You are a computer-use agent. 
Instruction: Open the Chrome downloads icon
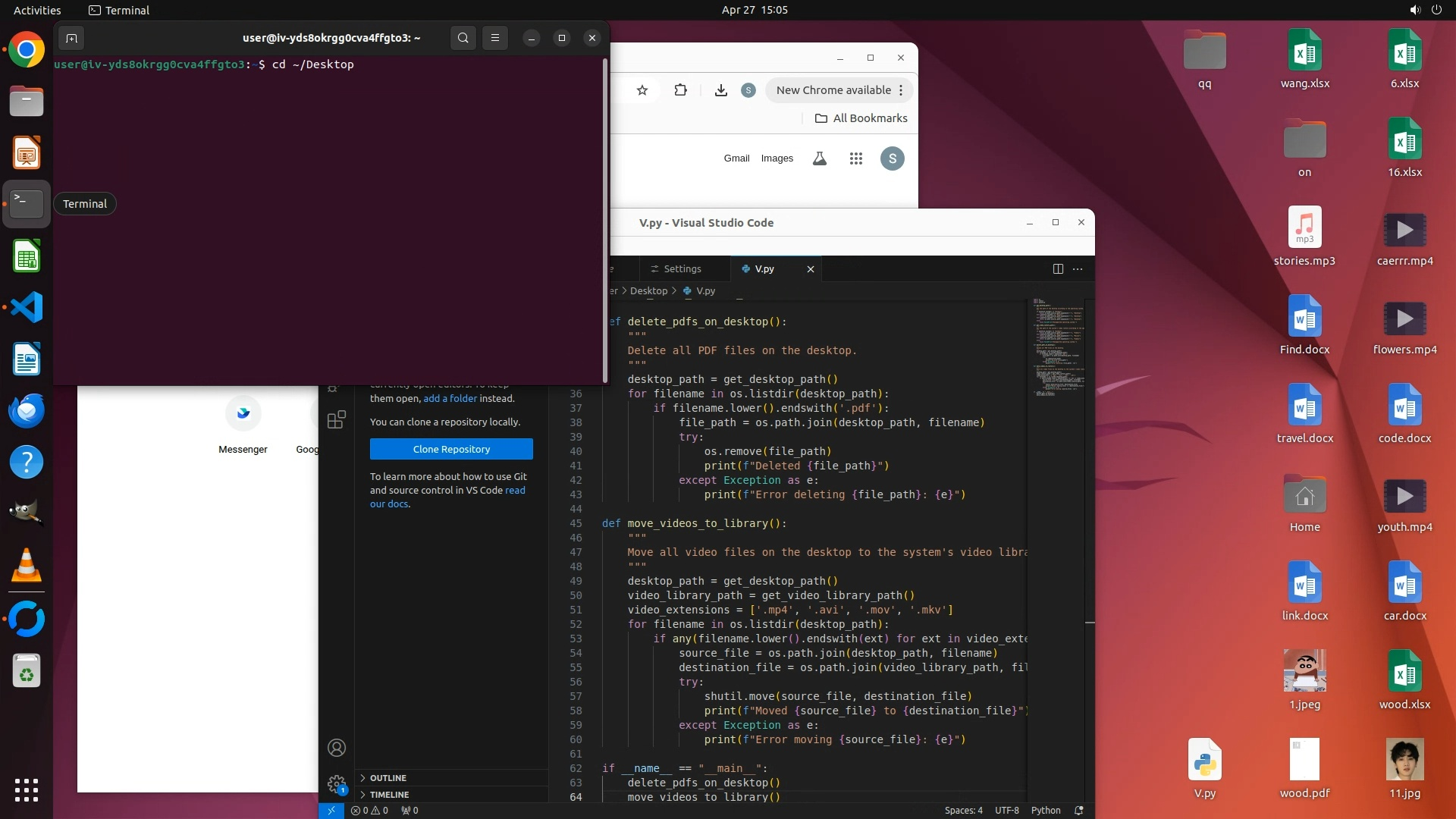pyautogui.click(x=720, y=90)
